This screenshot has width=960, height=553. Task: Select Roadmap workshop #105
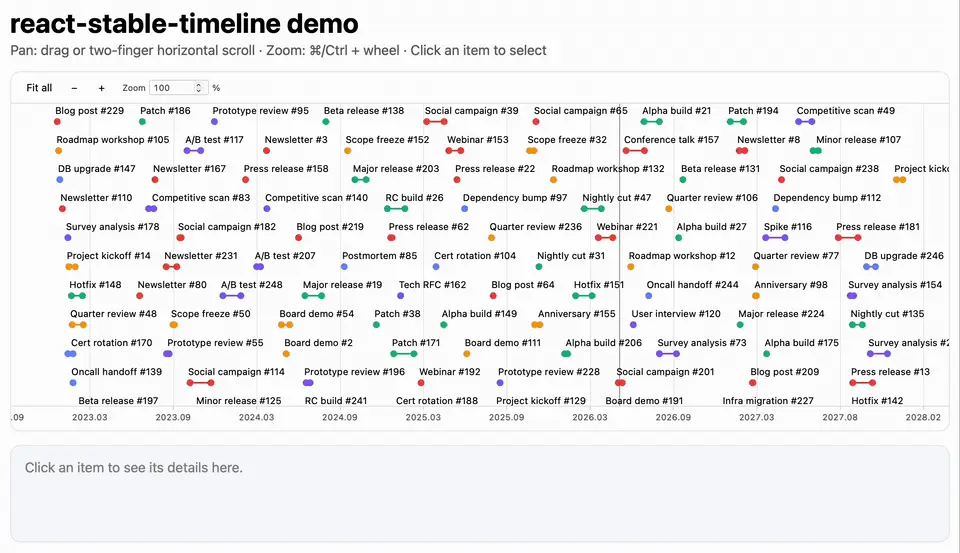113,140
